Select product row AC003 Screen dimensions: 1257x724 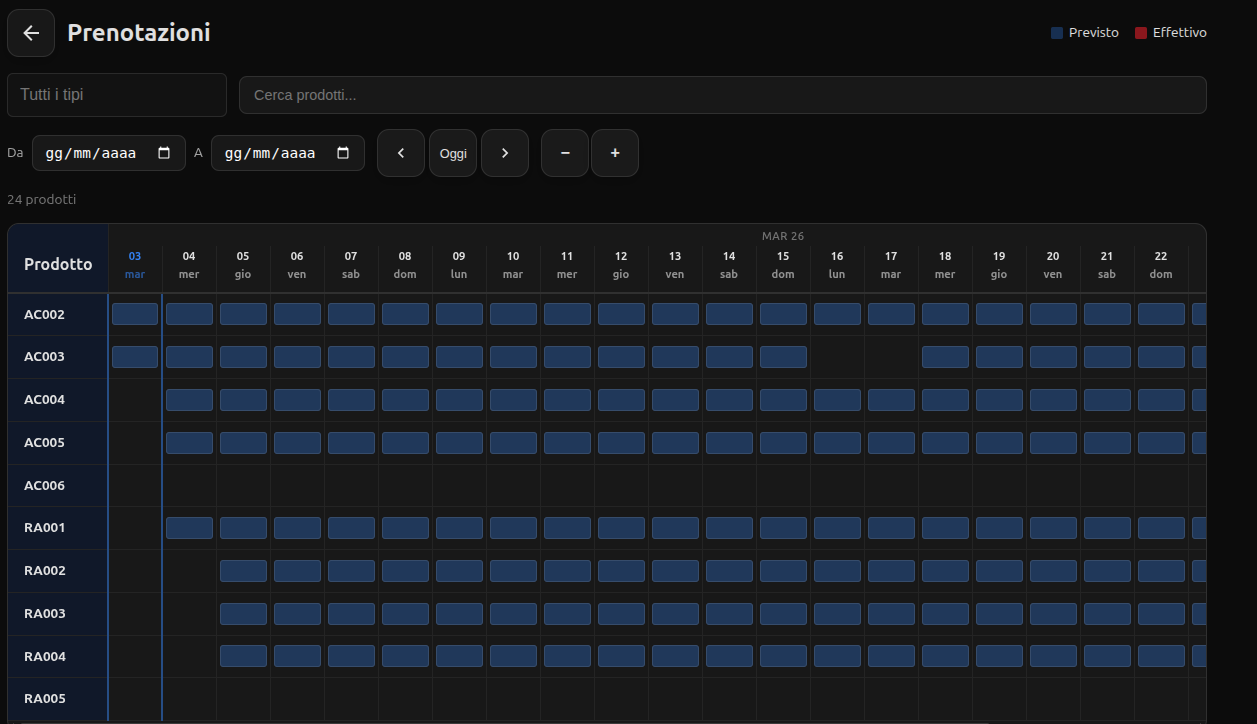(x=58, y=357)
